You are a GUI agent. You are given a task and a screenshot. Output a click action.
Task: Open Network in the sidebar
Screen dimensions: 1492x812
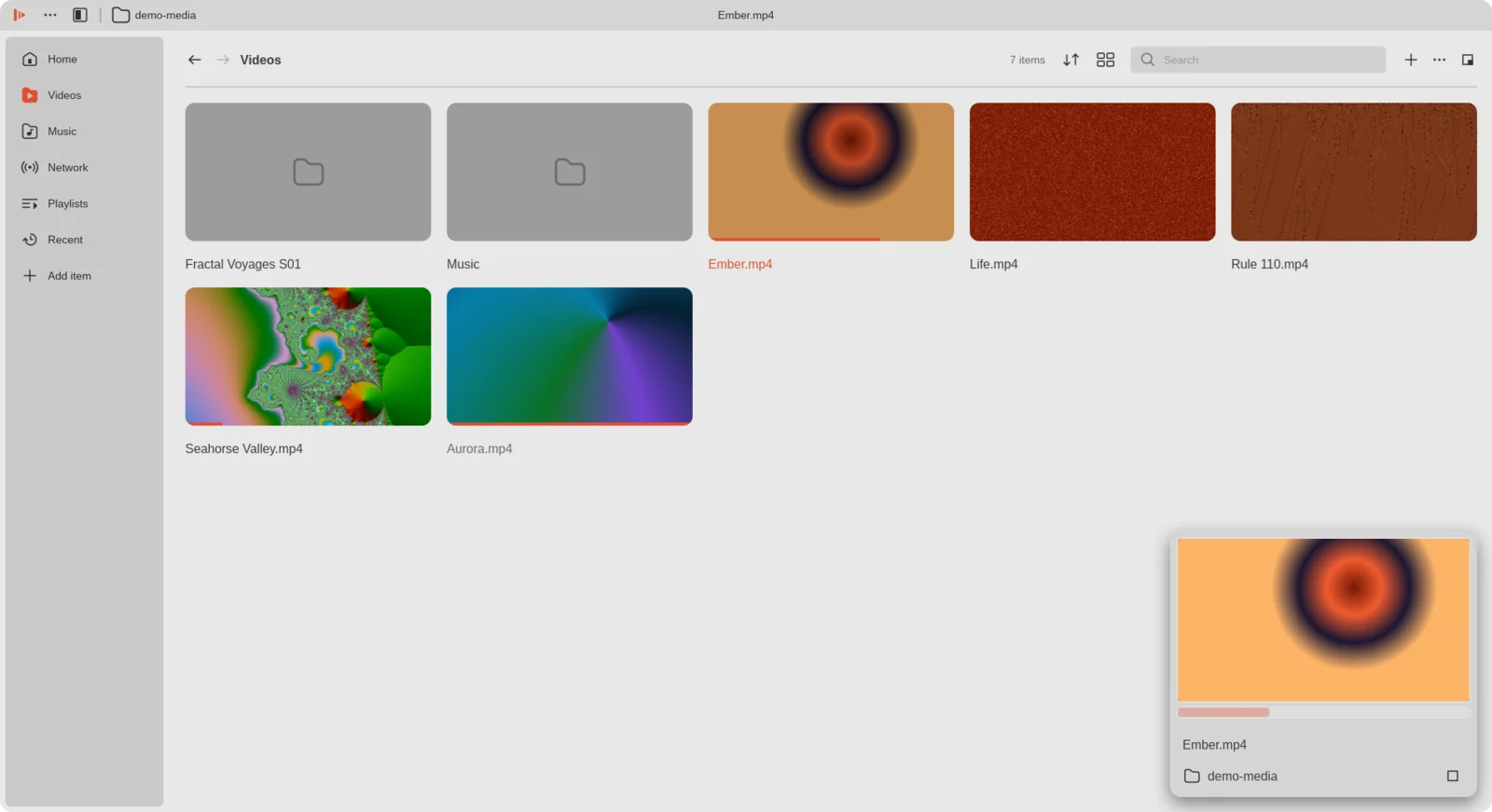point(84,168)
